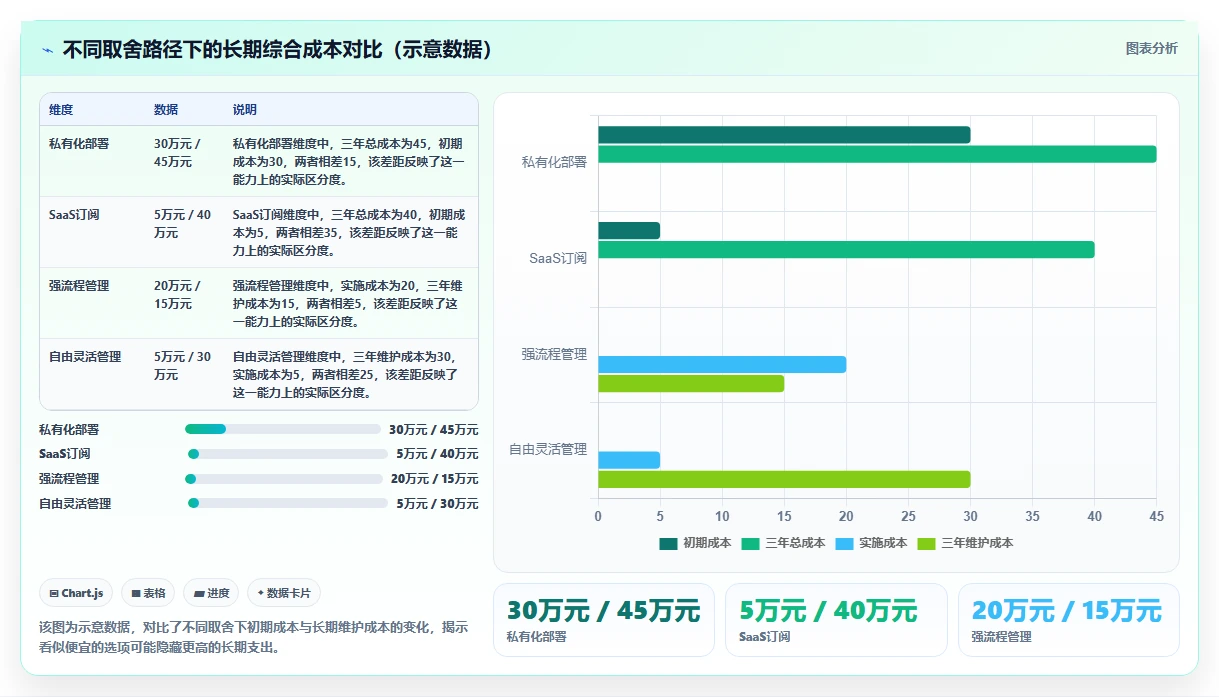Click the 私有化部署 row description text

click(349, 162)
